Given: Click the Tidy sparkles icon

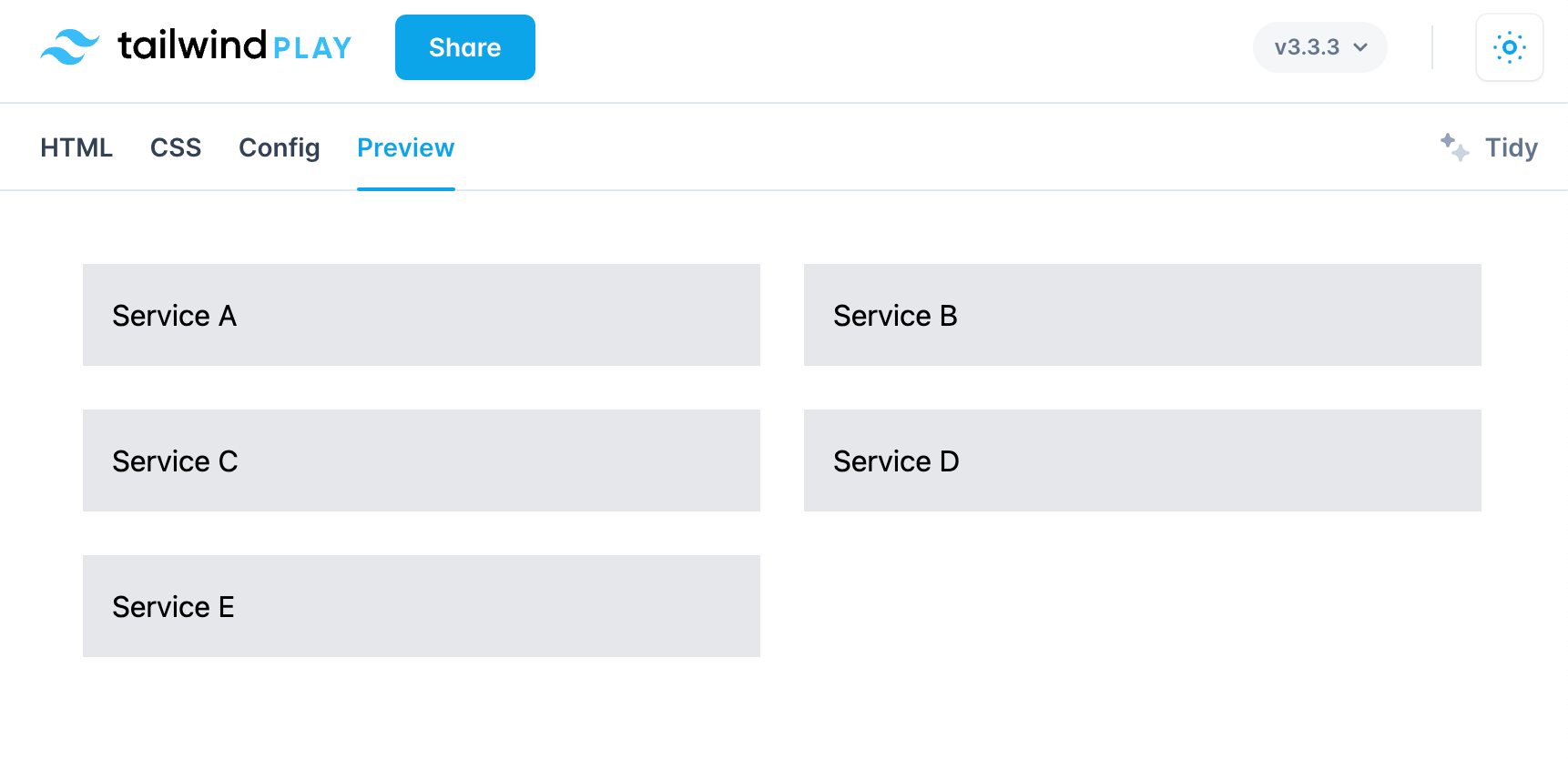Looking at the screenshot, I should [1454, 147].
